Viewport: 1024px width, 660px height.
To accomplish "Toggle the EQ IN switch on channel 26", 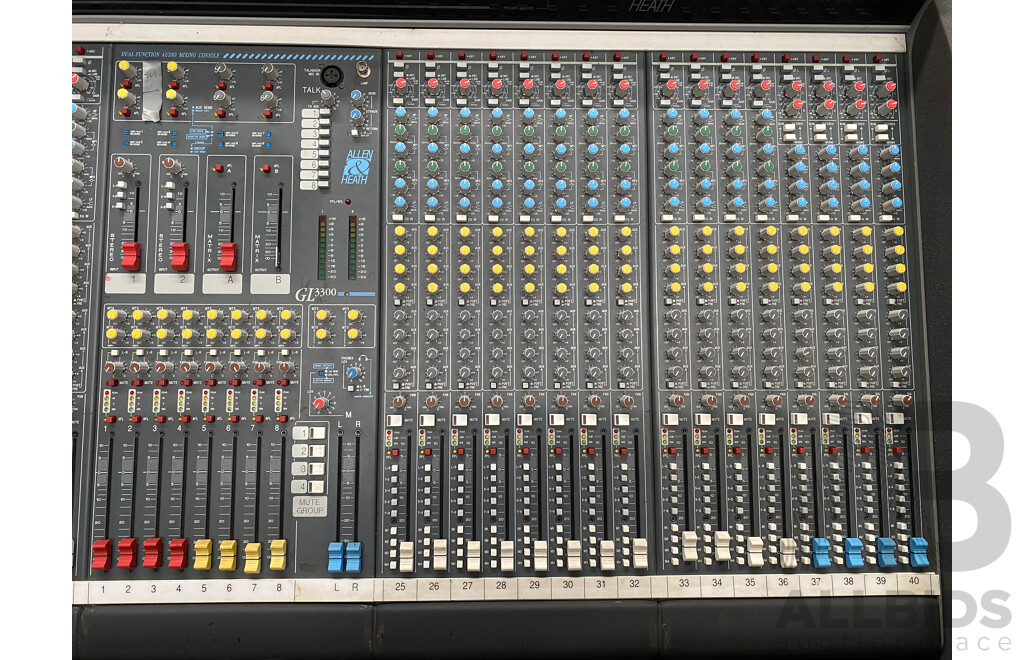I will click(x=428, y=216).
